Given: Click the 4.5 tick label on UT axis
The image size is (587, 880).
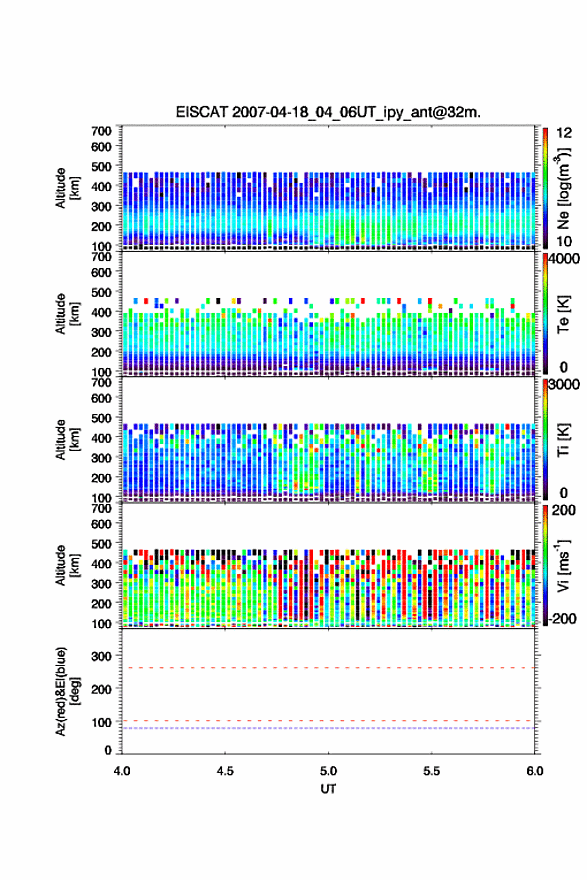Looking at the screenshot, I should pyautogui.click(x=225, y=771).
